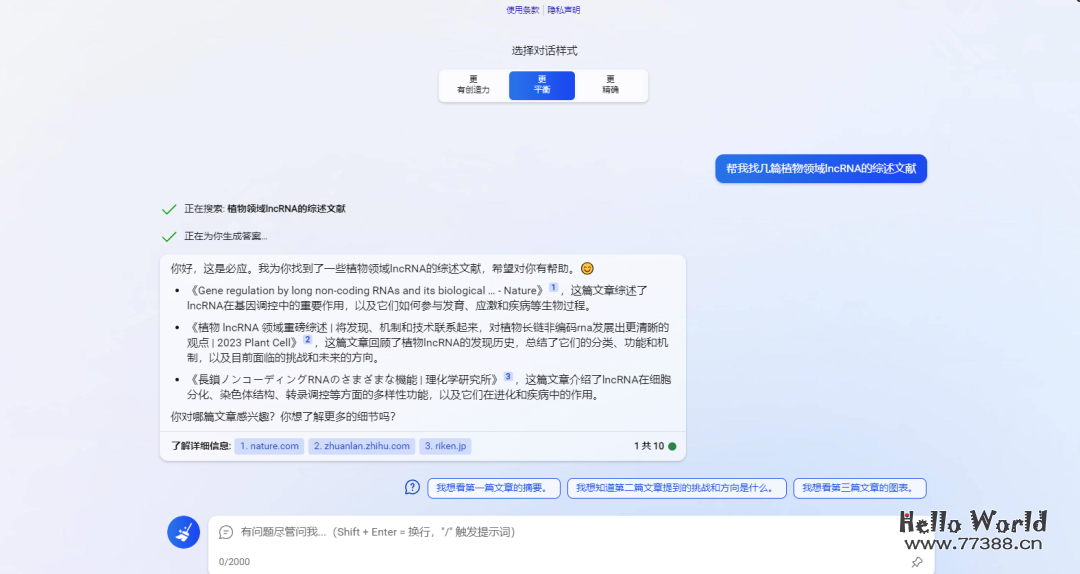Select the 更有创造力 conversation style

click(x=473, y=85)
